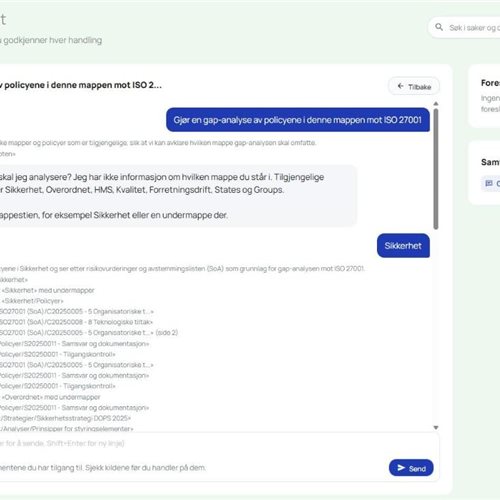Click the conversation icon in right panel
The image size is (500, 500).
coord(489,183)
